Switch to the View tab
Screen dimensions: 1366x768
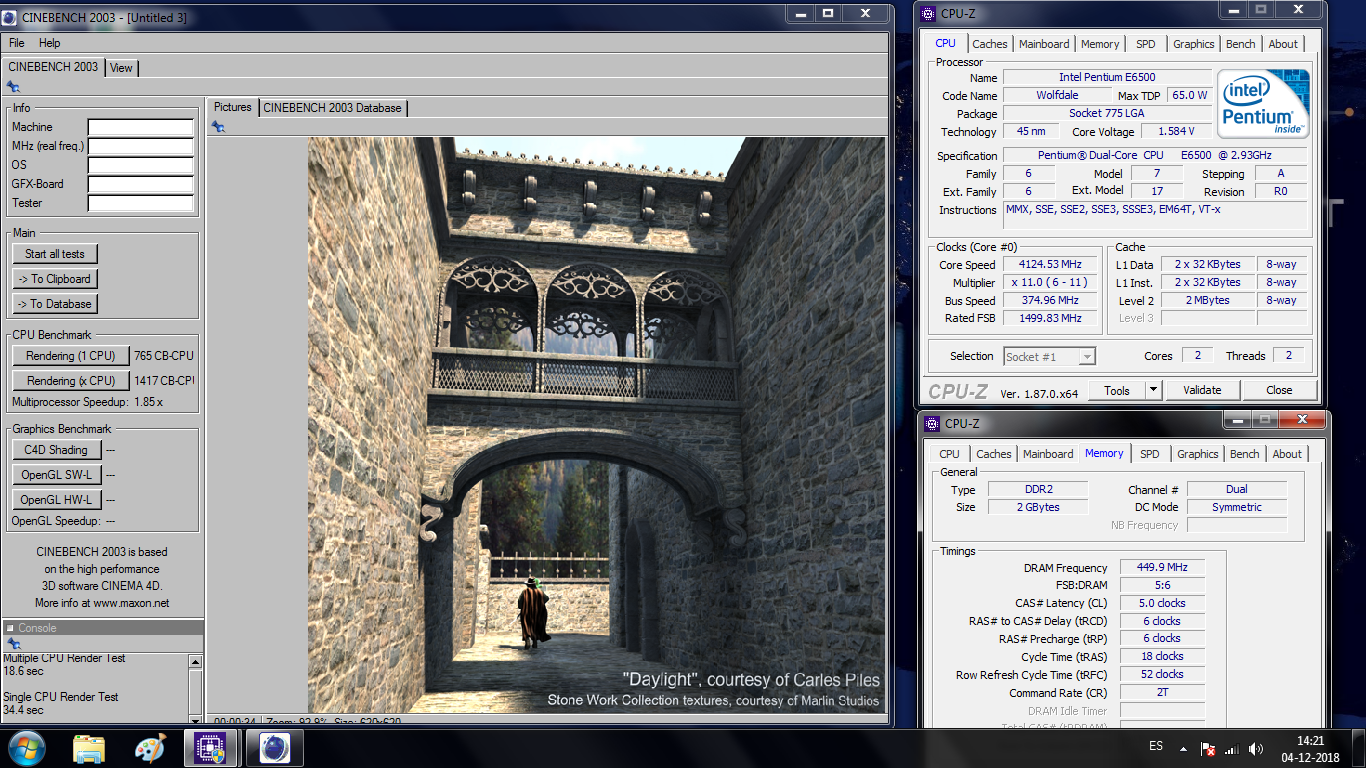pos(121,68)
